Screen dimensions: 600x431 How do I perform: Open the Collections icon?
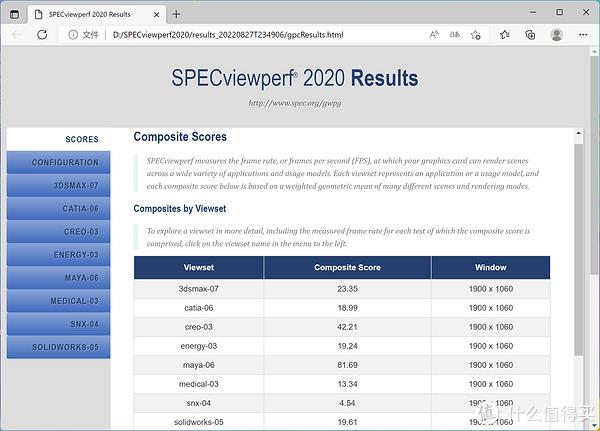click(x=530, y=35)
